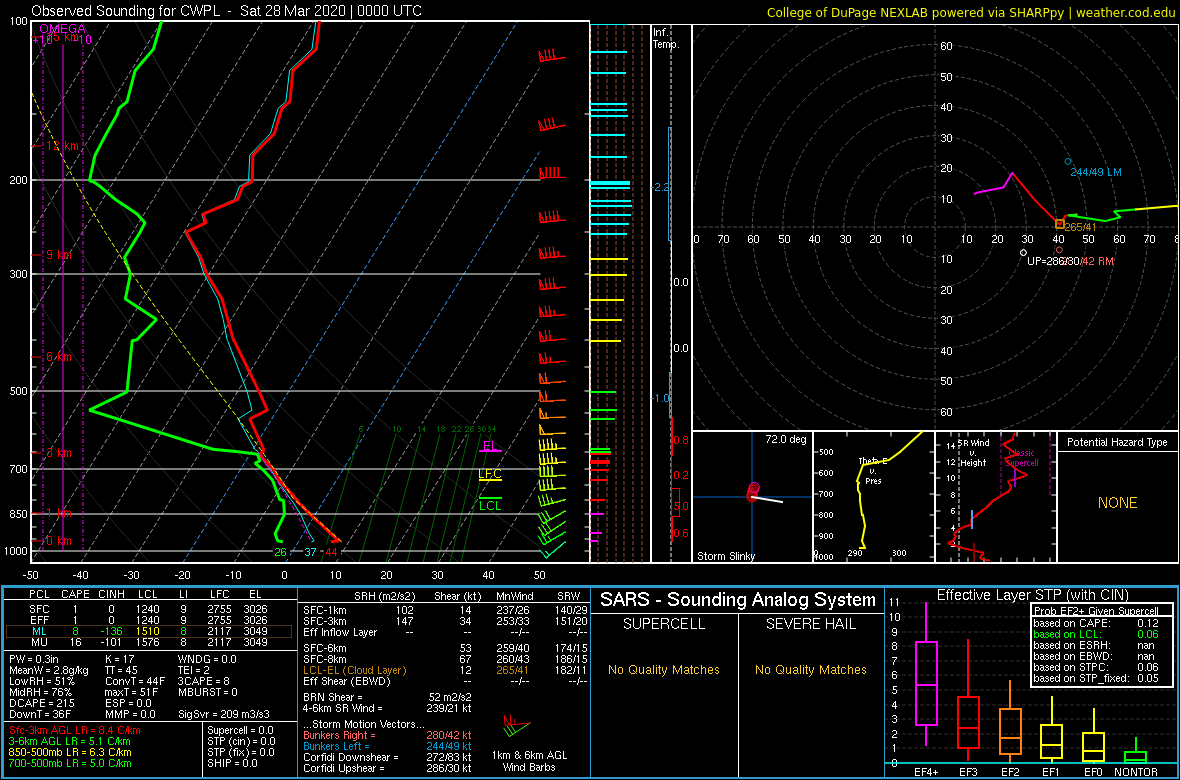The width and height of the screenshot is (1180, 780).
Task: Click the wetbulb value 37
Action: click(310, 553)
